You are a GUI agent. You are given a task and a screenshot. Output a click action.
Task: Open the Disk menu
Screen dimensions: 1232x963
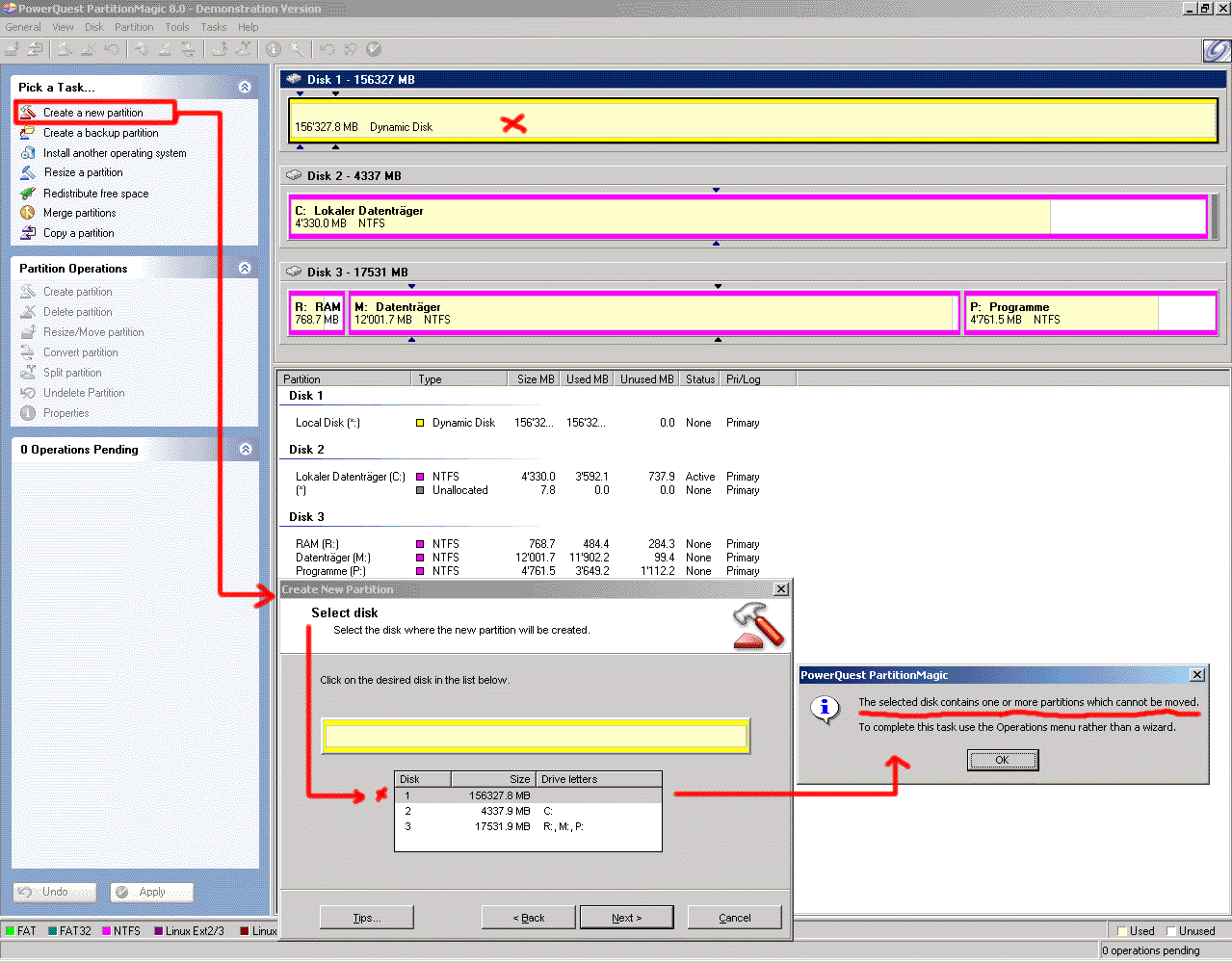click(94, 27)
